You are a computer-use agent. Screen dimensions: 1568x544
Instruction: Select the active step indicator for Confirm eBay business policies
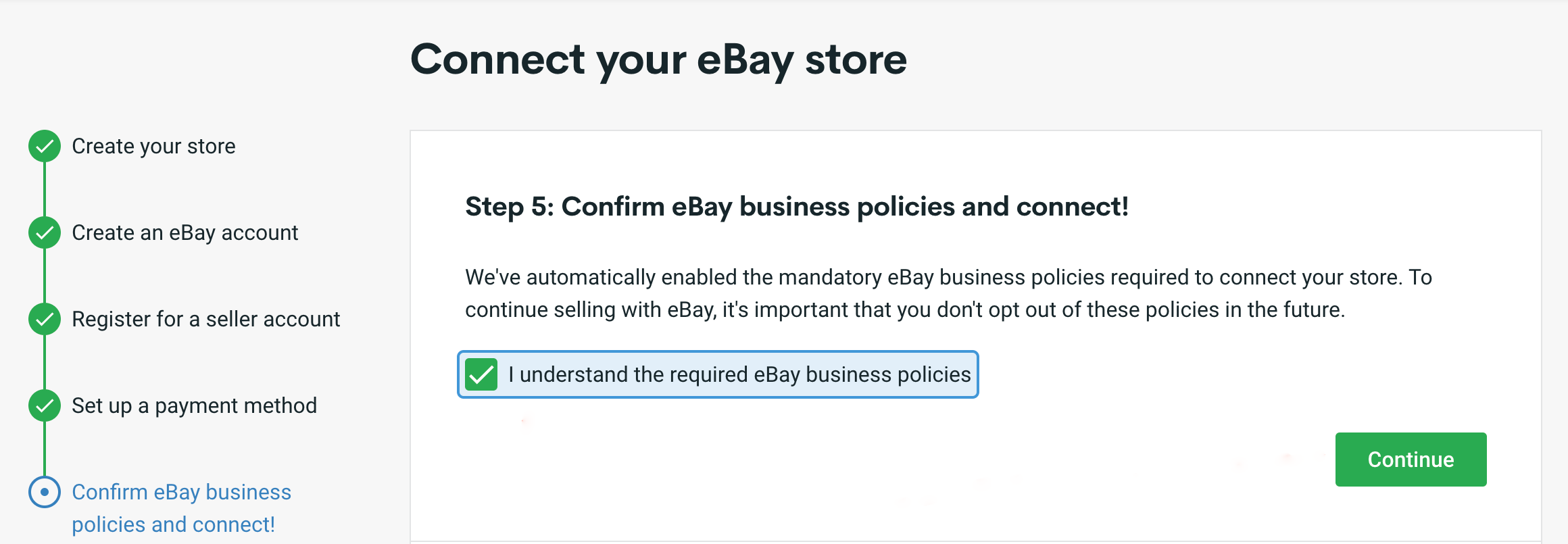click(x=44, y=493)
